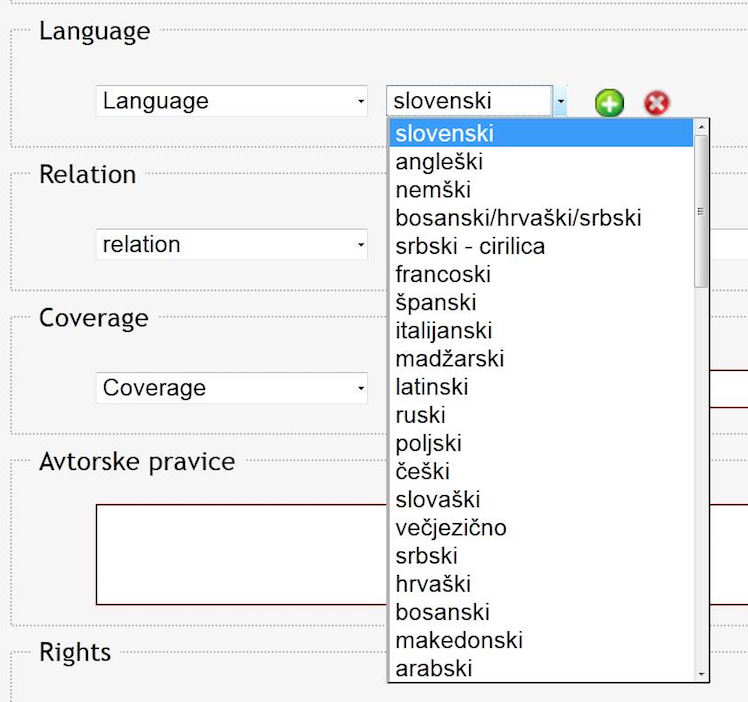Pick italijanski in the dropdown list
This screenshot has height=702, width=748.
click(x=444, y=331)
